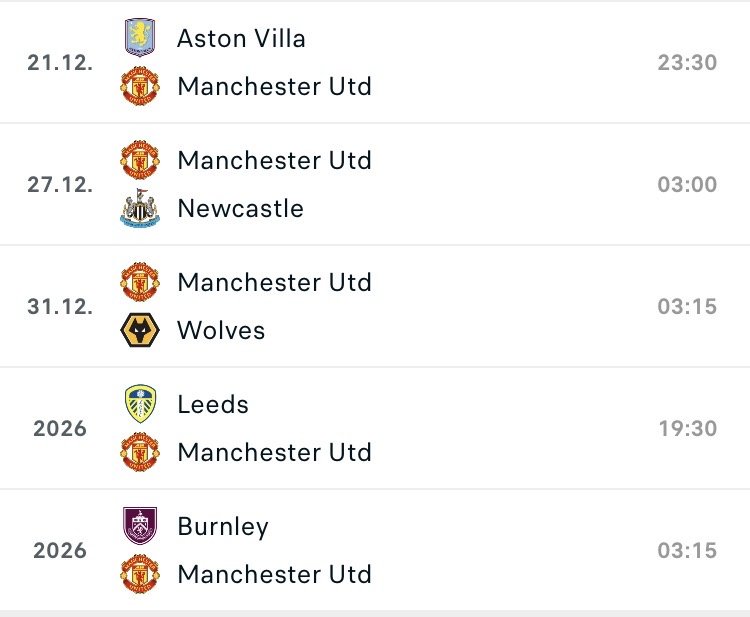The width and height of the screenshot is (750, 617).
Task: Open the Burnley team name
Action: pyautogui.click(x=223, y=526)
